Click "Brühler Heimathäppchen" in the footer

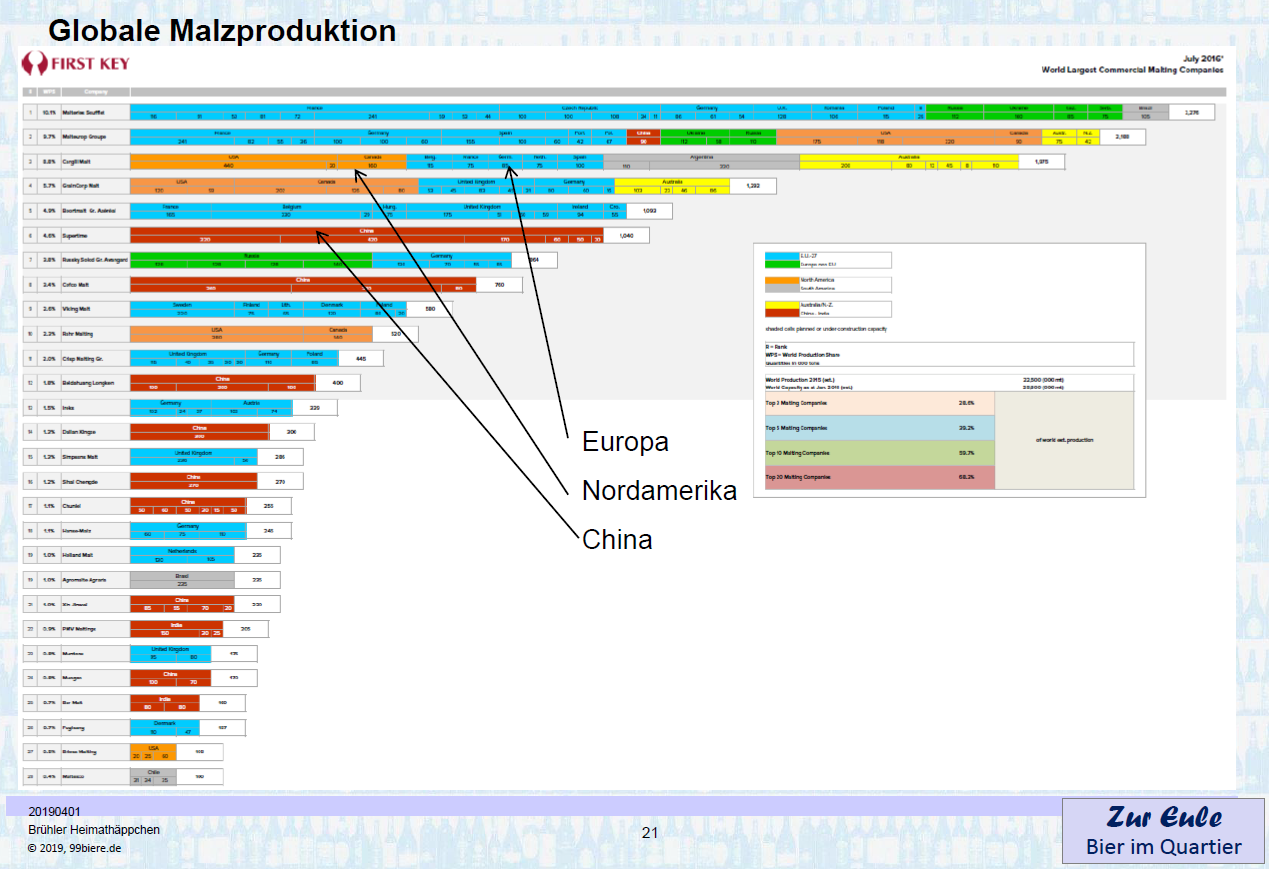click(x=94, y=830)
